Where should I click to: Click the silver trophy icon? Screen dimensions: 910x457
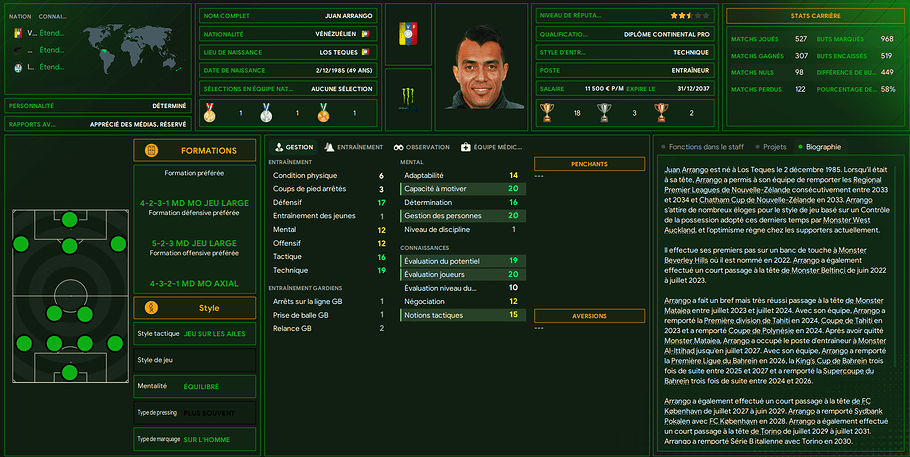click(604, 113)
